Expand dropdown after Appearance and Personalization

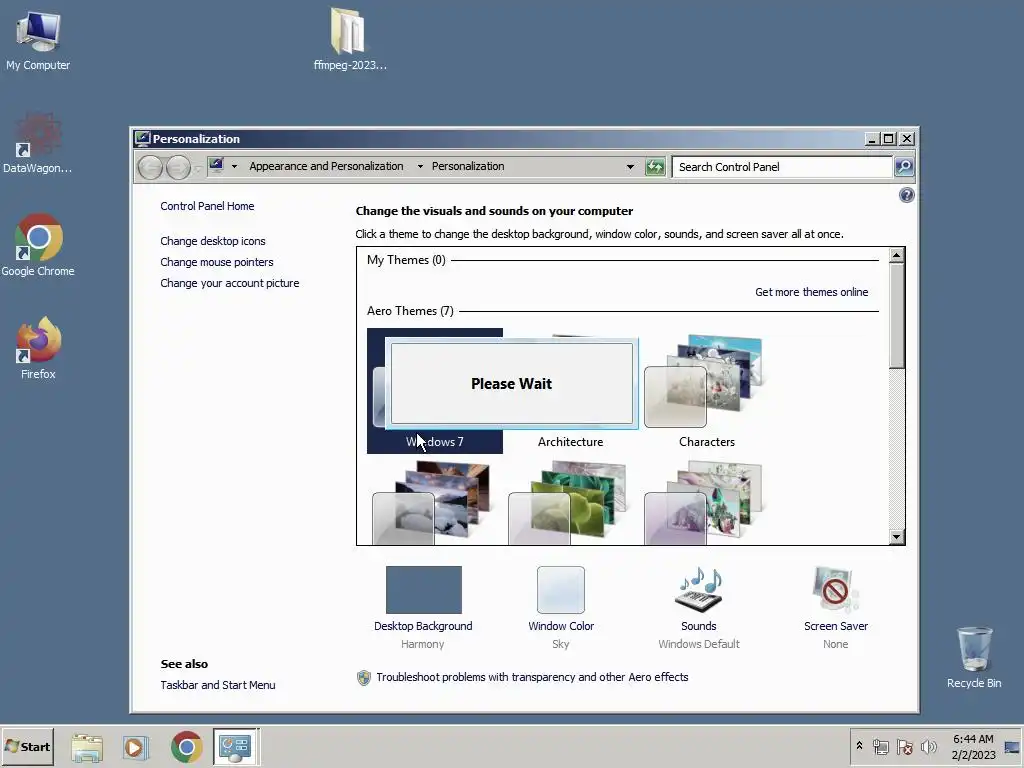pyautogui.click(x=420, y=167)
